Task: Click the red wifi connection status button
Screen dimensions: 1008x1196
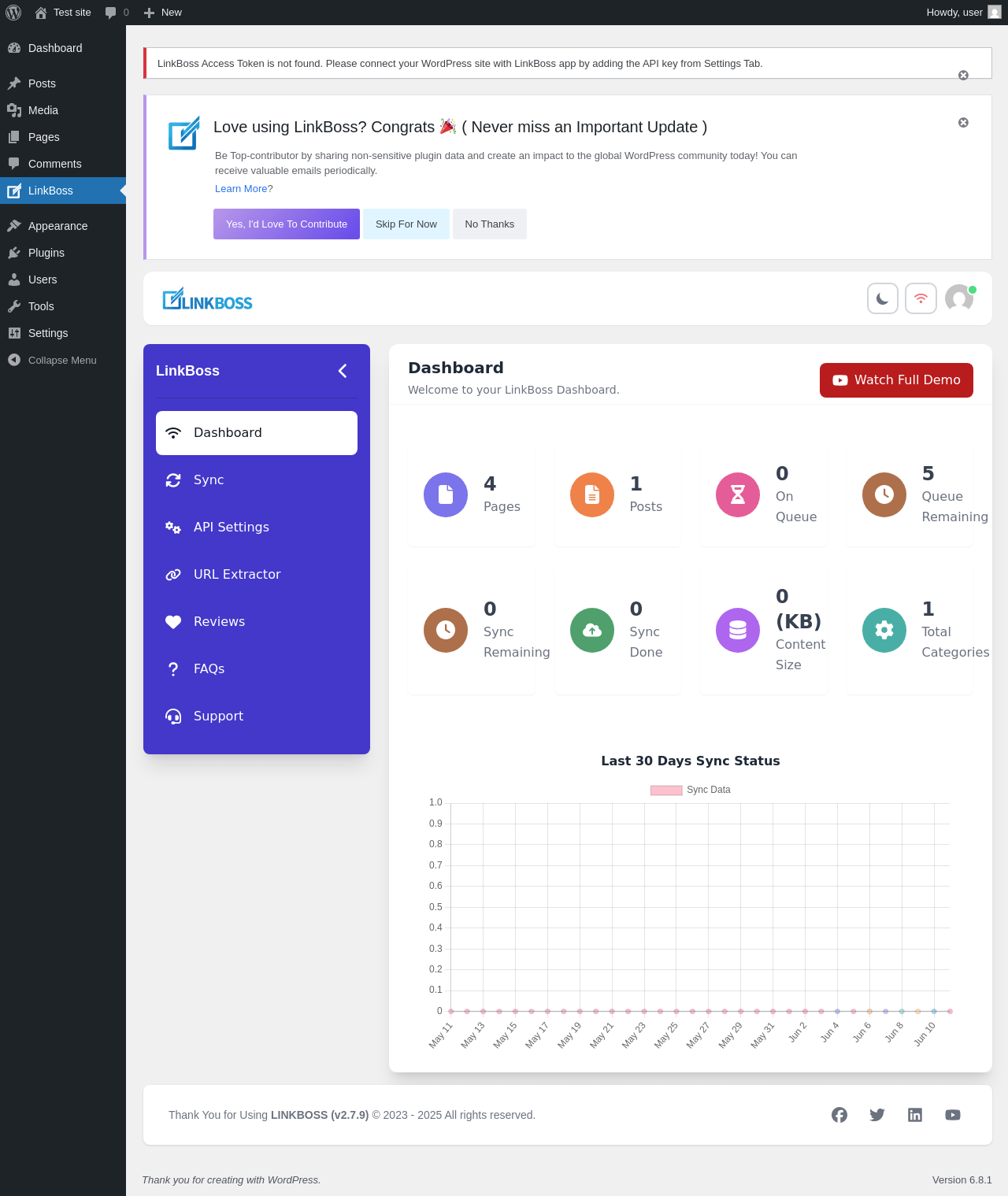Action: click(921, 298)
